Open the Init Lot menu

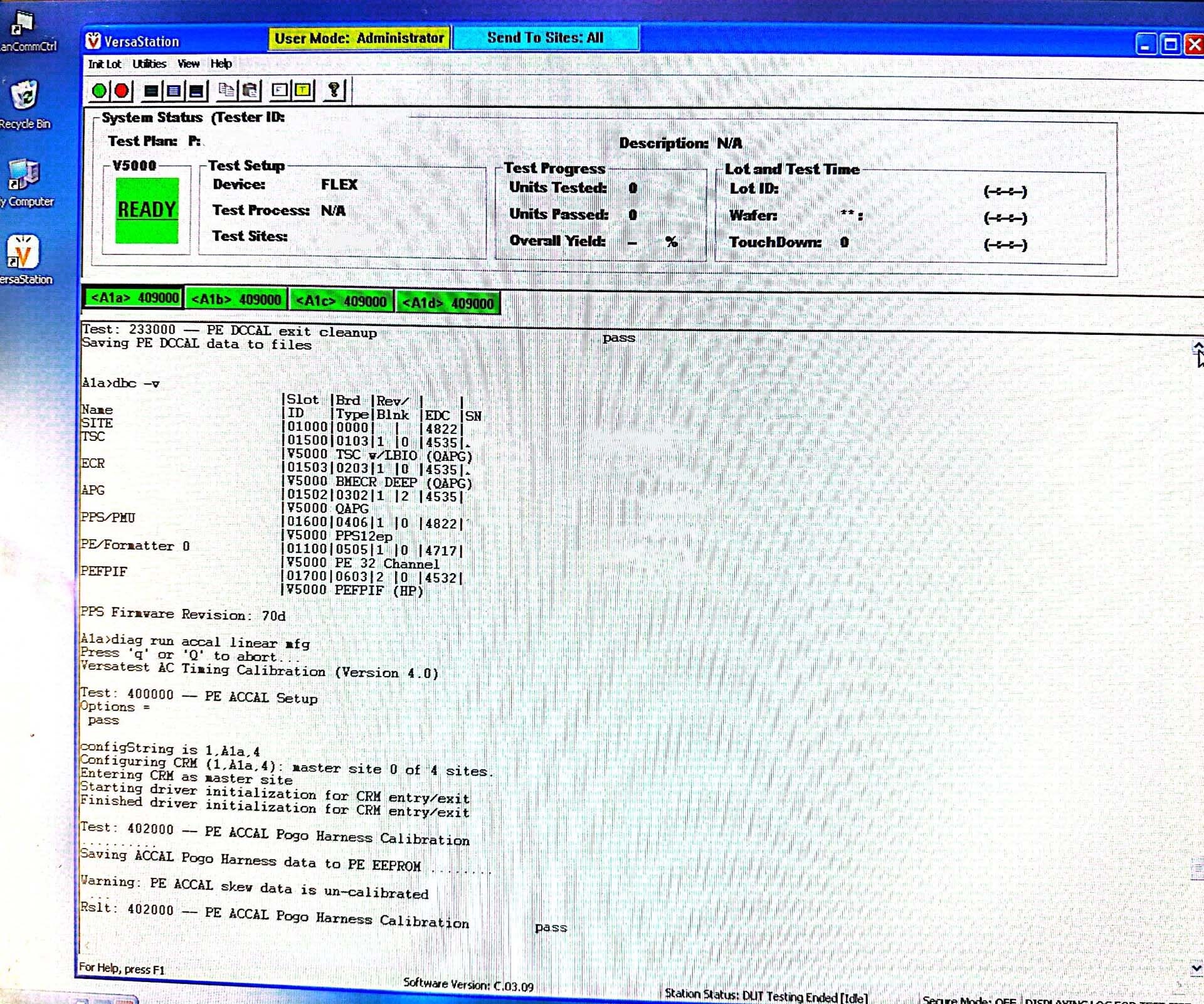[104, 64]
